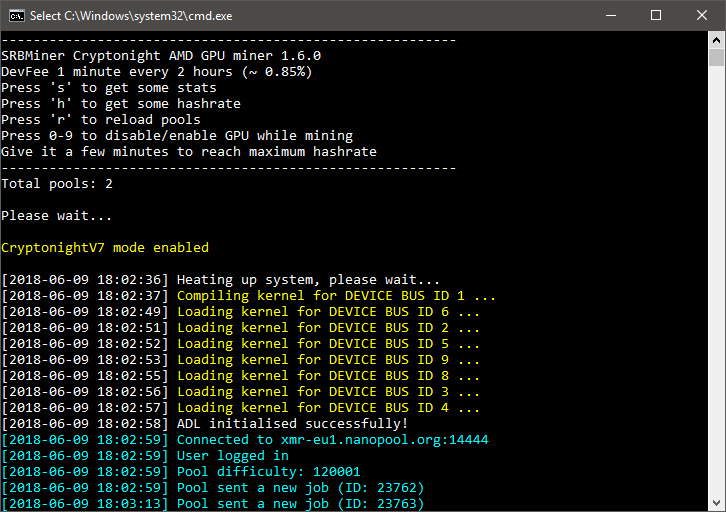Click the SRBMiner Cryptonight AMD GPU miner line

pyautogui.click(x=161, y=56)
